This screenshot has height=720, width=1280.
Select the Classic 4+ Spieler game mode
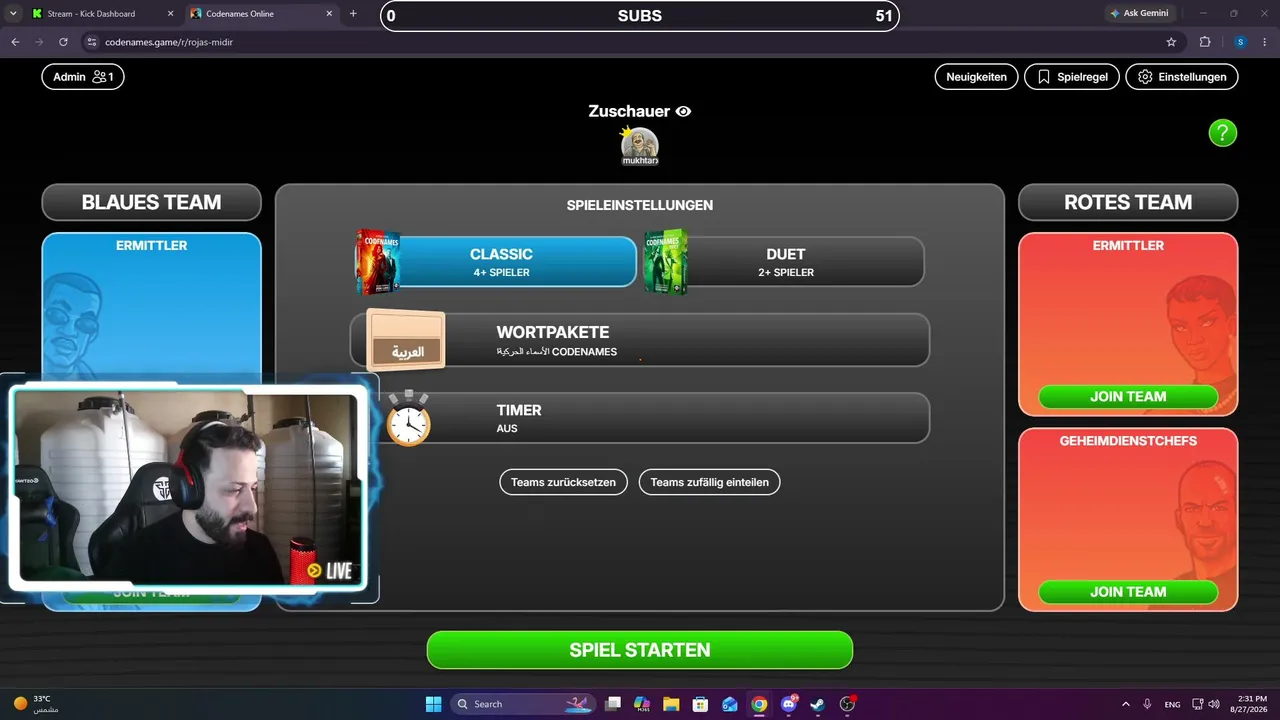click(x=501, y=262)
